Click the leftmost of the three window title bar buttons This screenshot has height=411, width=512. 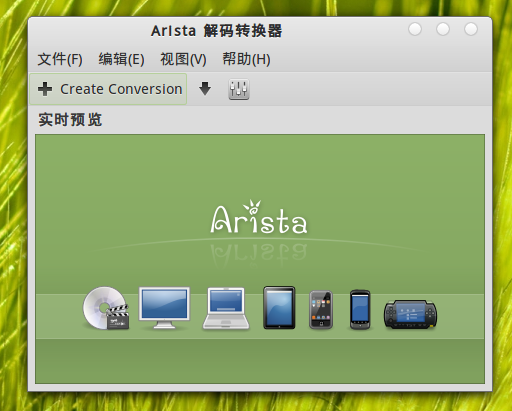coord(415,29)
